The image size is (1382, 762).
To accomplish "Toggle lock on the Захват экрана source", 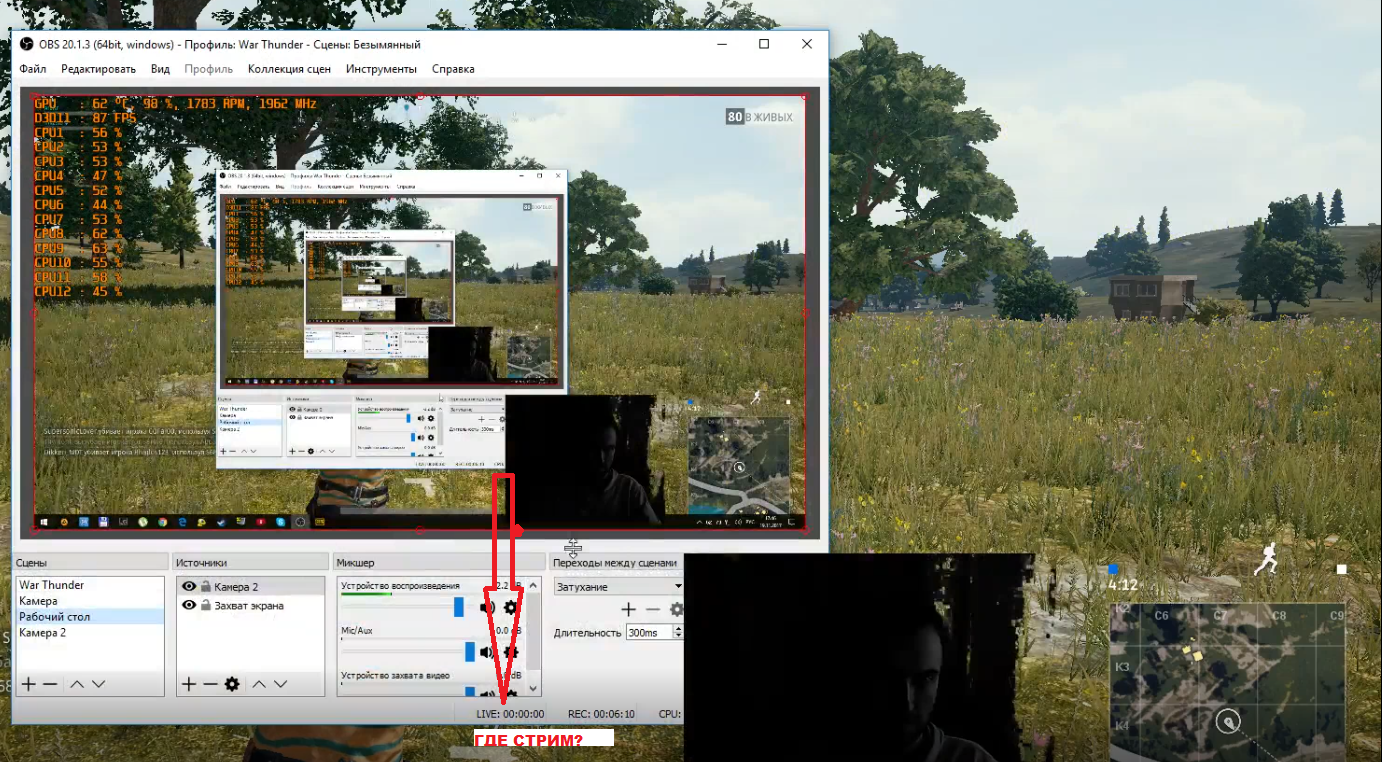I will (x=205, y=606).
